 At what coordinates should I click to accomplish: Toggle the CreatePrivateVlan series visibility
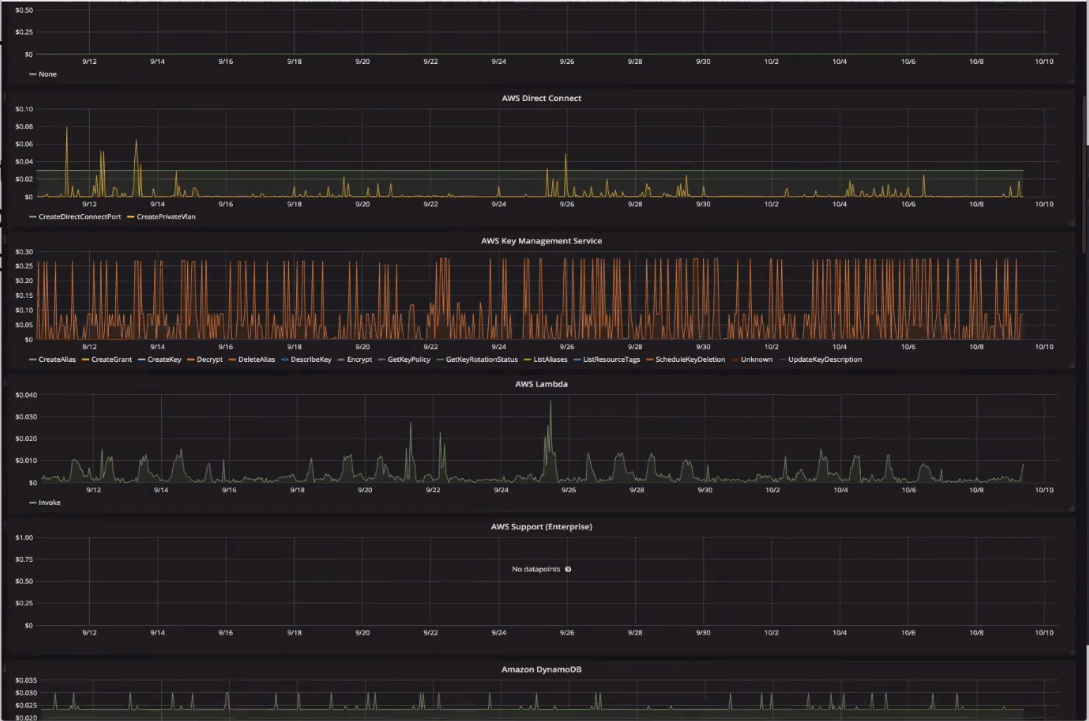pyautogui.click(x=166, y=216)
